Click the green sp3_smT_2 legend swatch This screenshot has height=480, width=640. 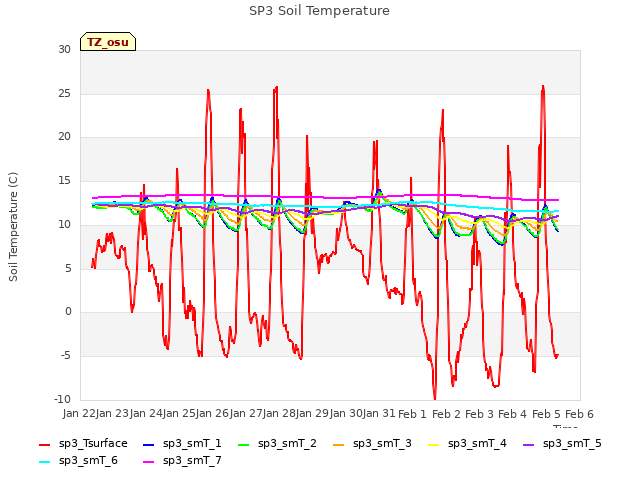point(244,445)
